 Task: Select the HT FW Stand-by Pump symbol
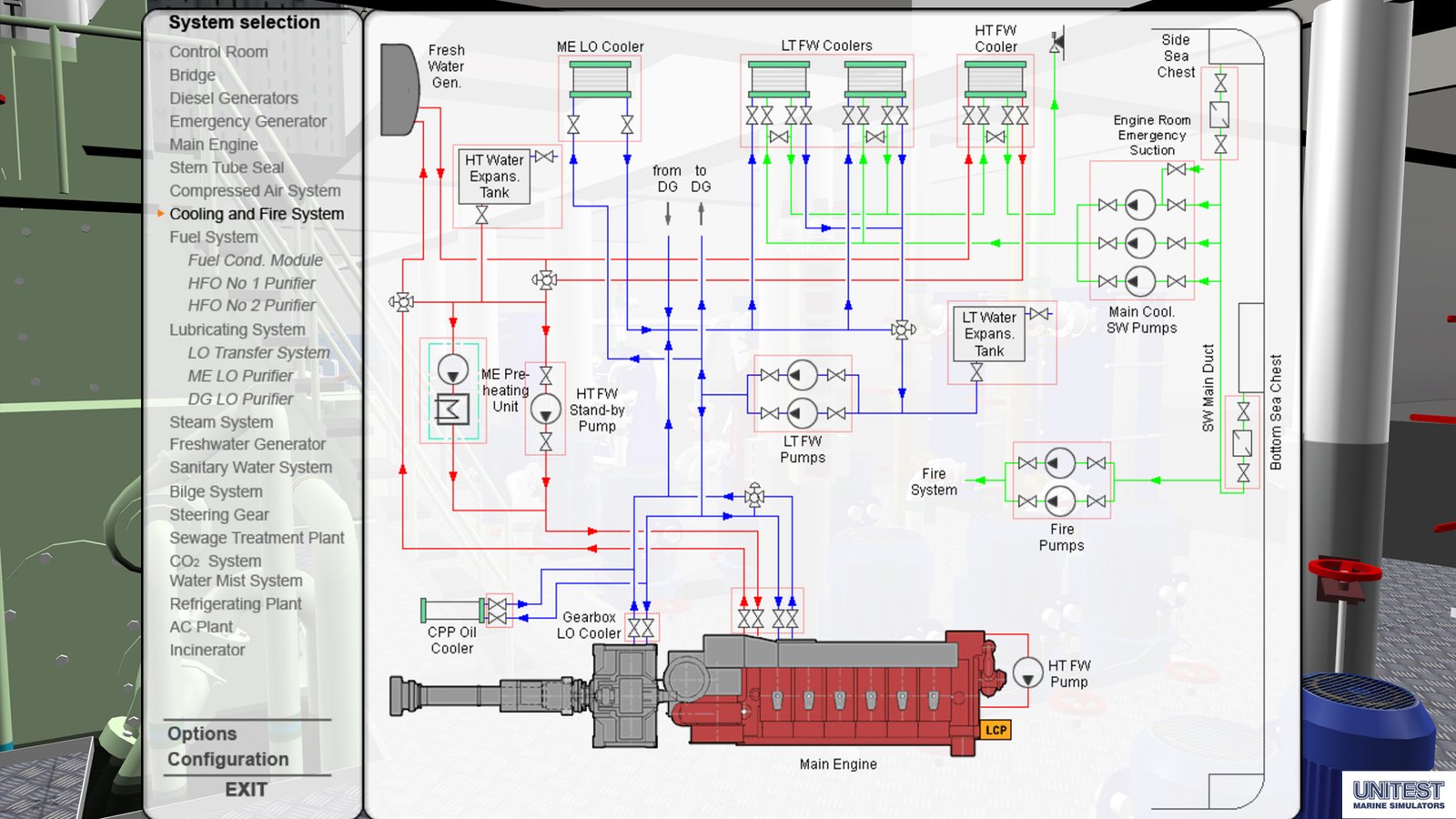coord(544,410)
